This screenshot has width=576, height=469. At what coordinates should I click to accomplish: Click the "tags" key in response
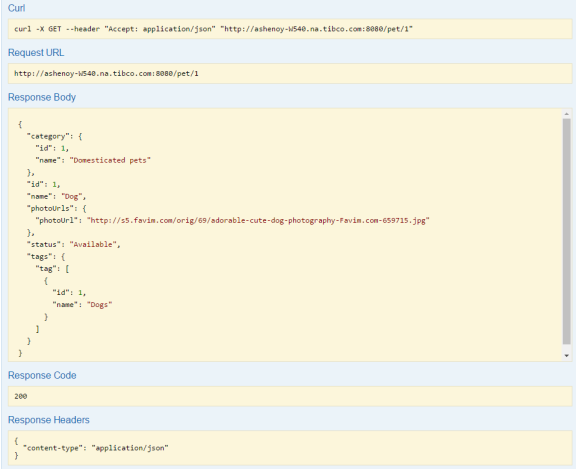(39, 256)
